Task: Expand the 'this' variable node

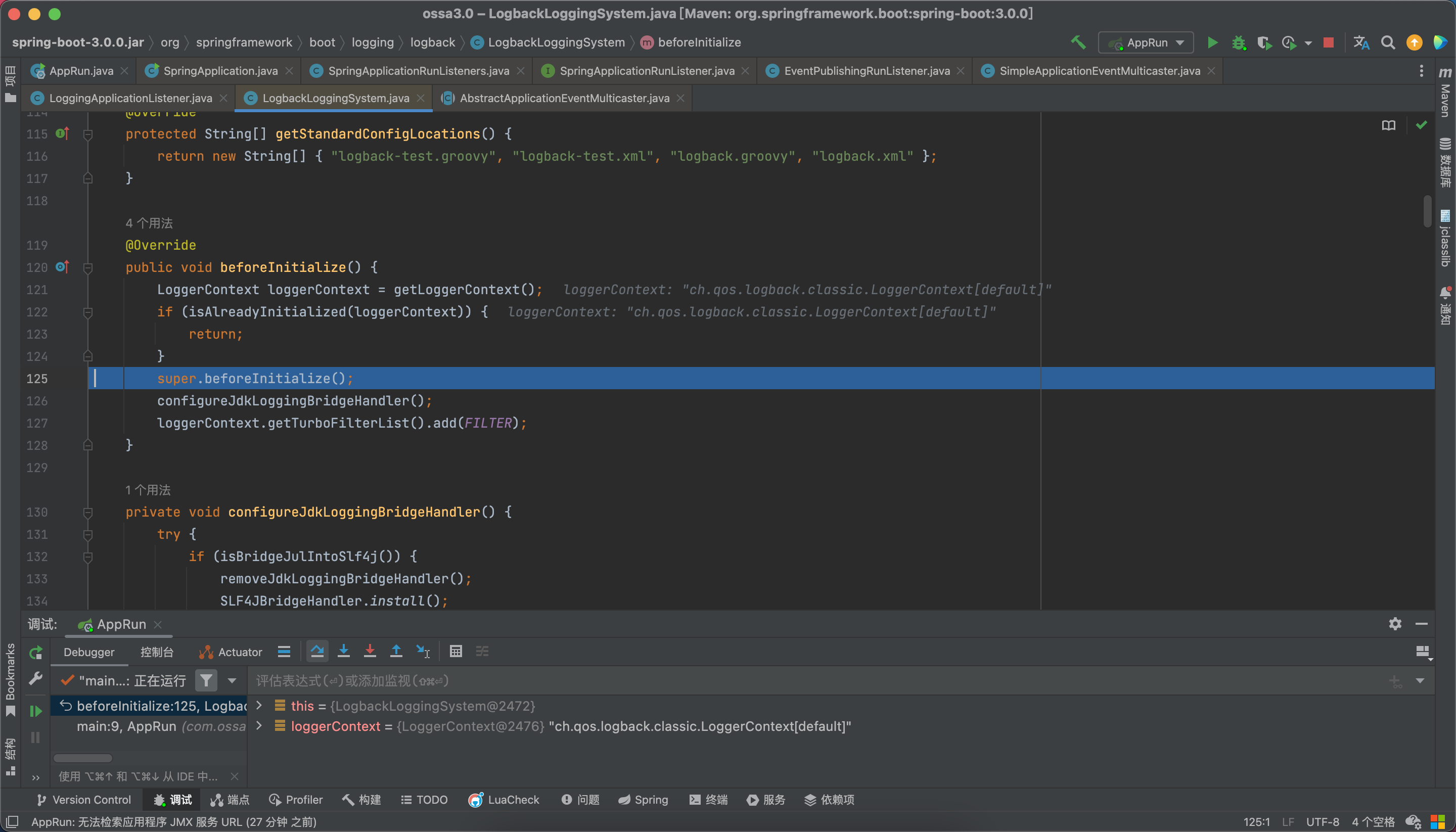Action: (x=259, y=705)
